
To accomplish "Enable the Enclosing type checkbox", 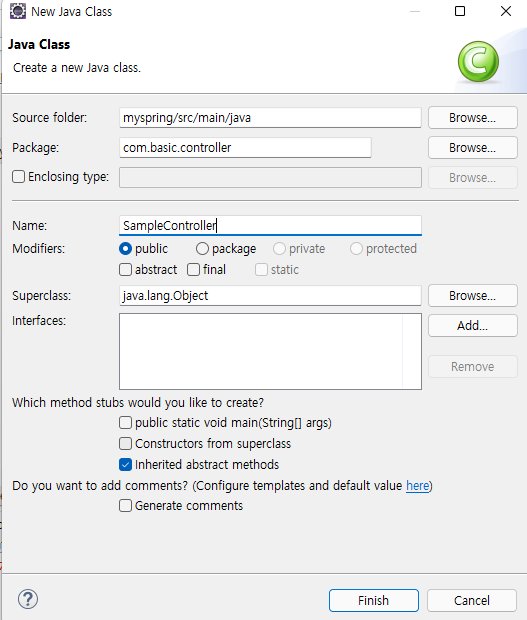I will 19,176.
